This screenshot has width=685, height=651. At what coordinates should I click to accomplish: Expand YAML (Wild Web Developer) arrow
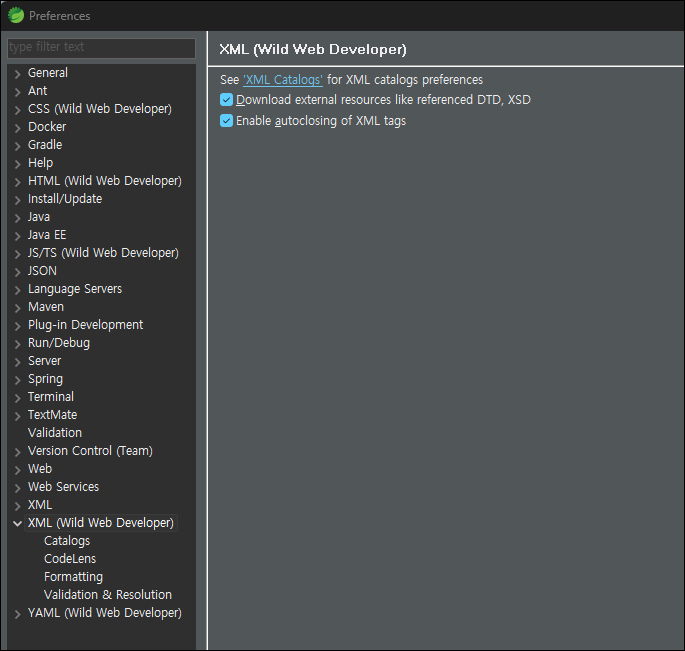pyautogui.click(x=17, y=614)
